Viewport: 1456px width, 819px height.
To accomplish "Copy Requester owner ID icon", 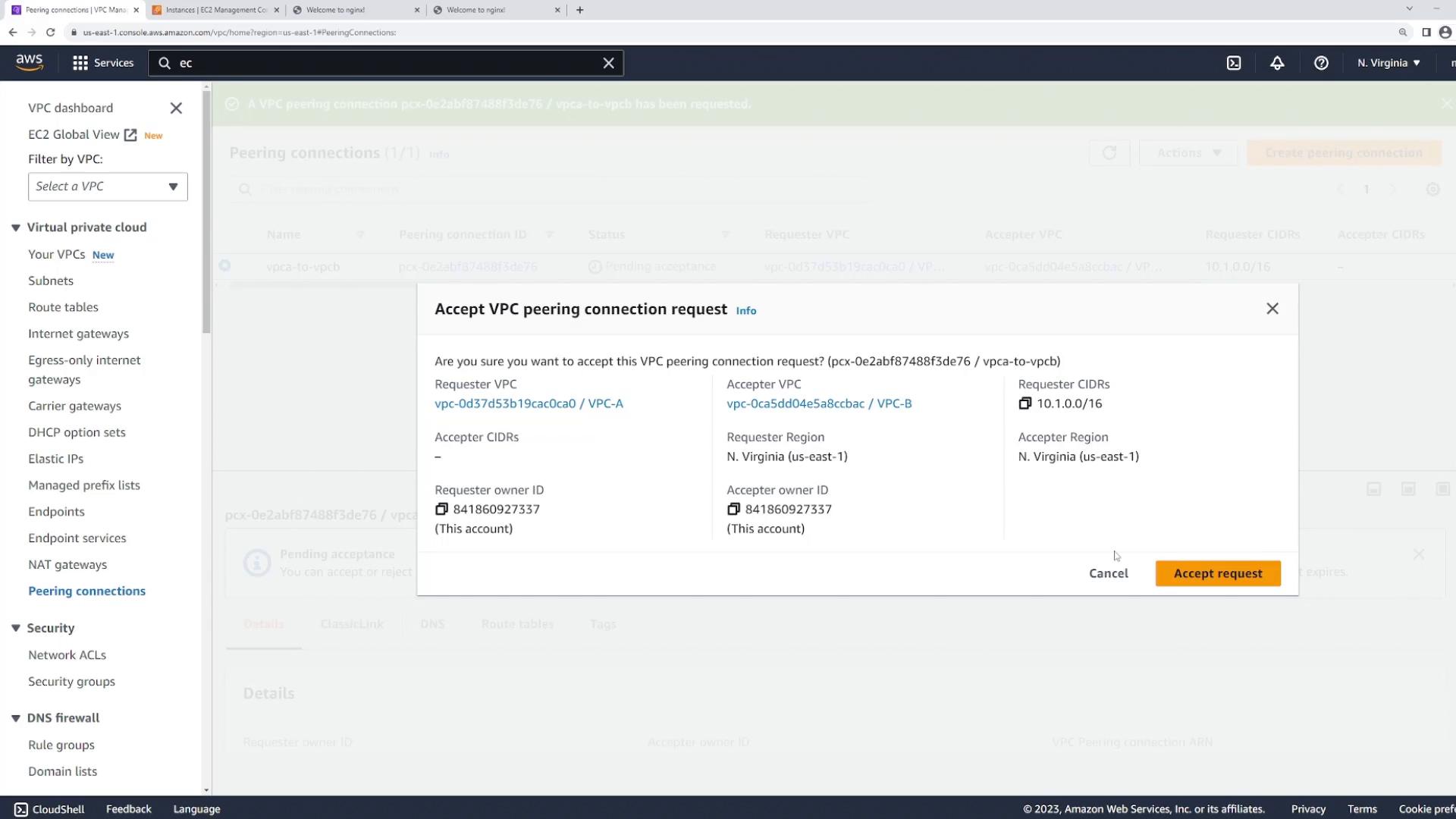I will [441, 509].
